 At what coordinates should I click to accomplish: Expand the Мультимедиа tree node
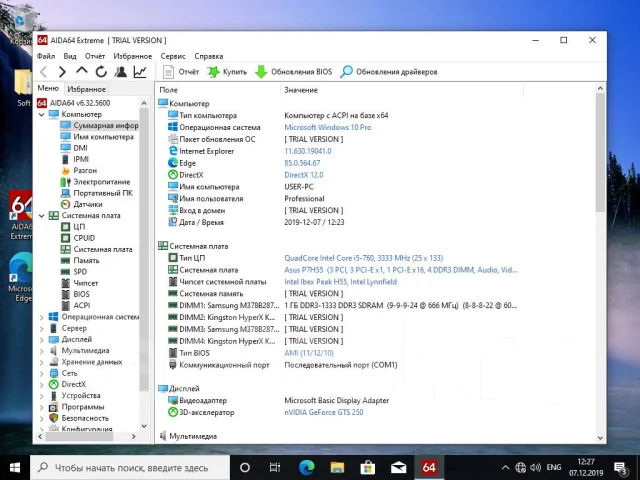click(x=42, y=351)
